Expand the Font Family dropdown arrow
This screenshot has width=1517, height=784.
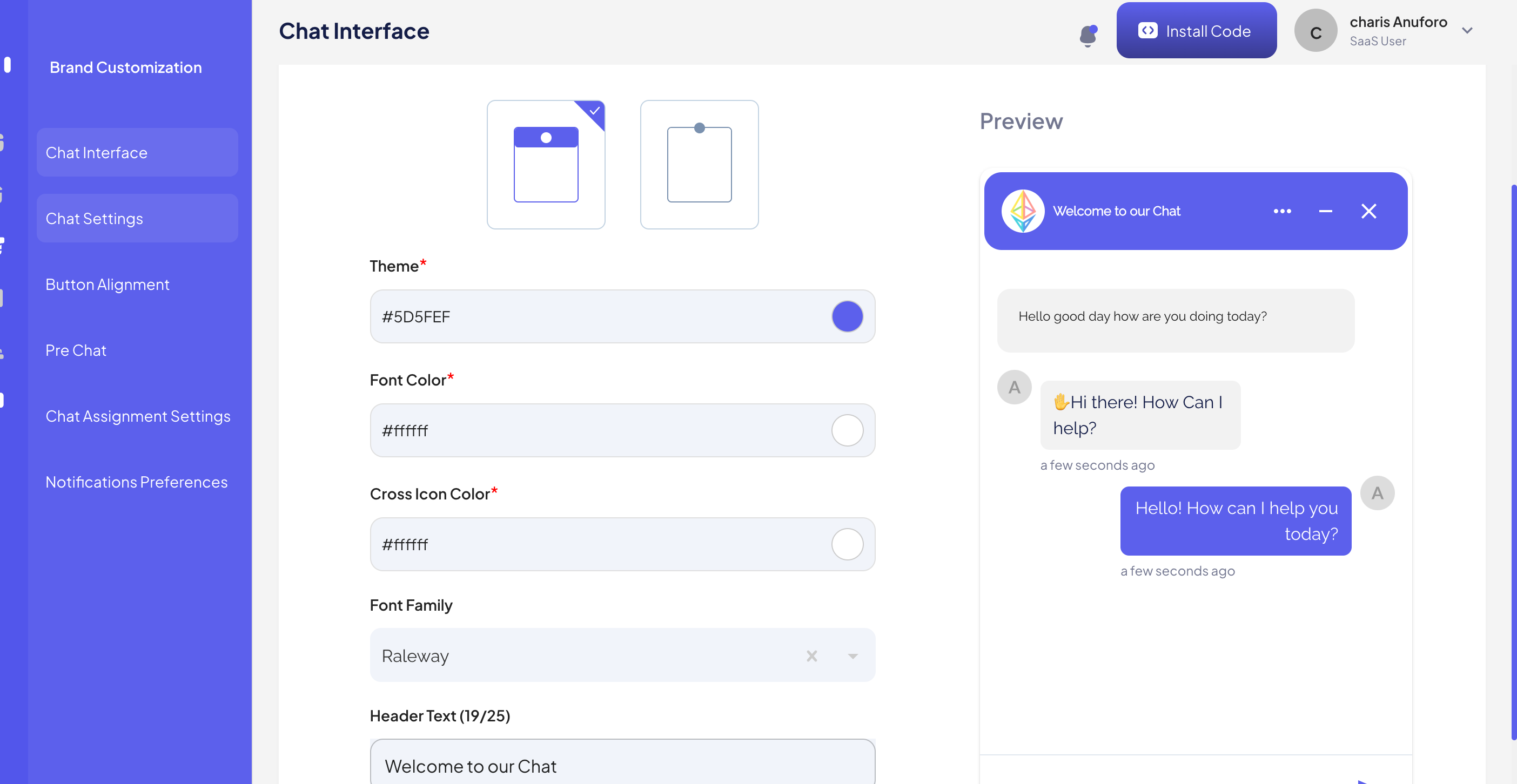coord(852,655)
